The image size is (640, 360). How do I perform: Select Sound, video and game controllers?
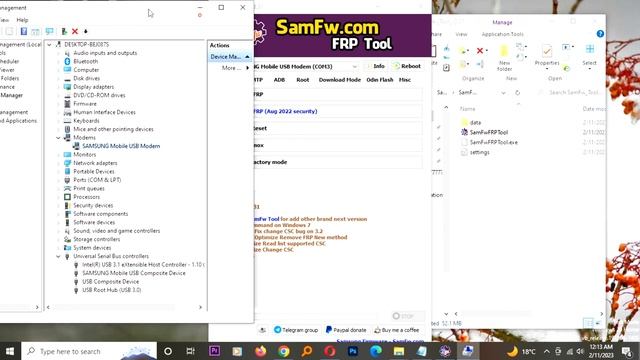116,231
